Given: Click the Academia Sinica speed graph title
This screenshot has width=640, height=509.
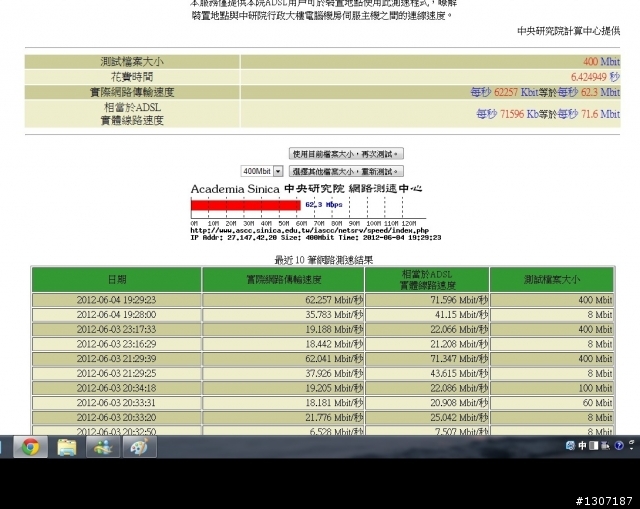Looking at the screenshot, I should (x=306, y=189).
